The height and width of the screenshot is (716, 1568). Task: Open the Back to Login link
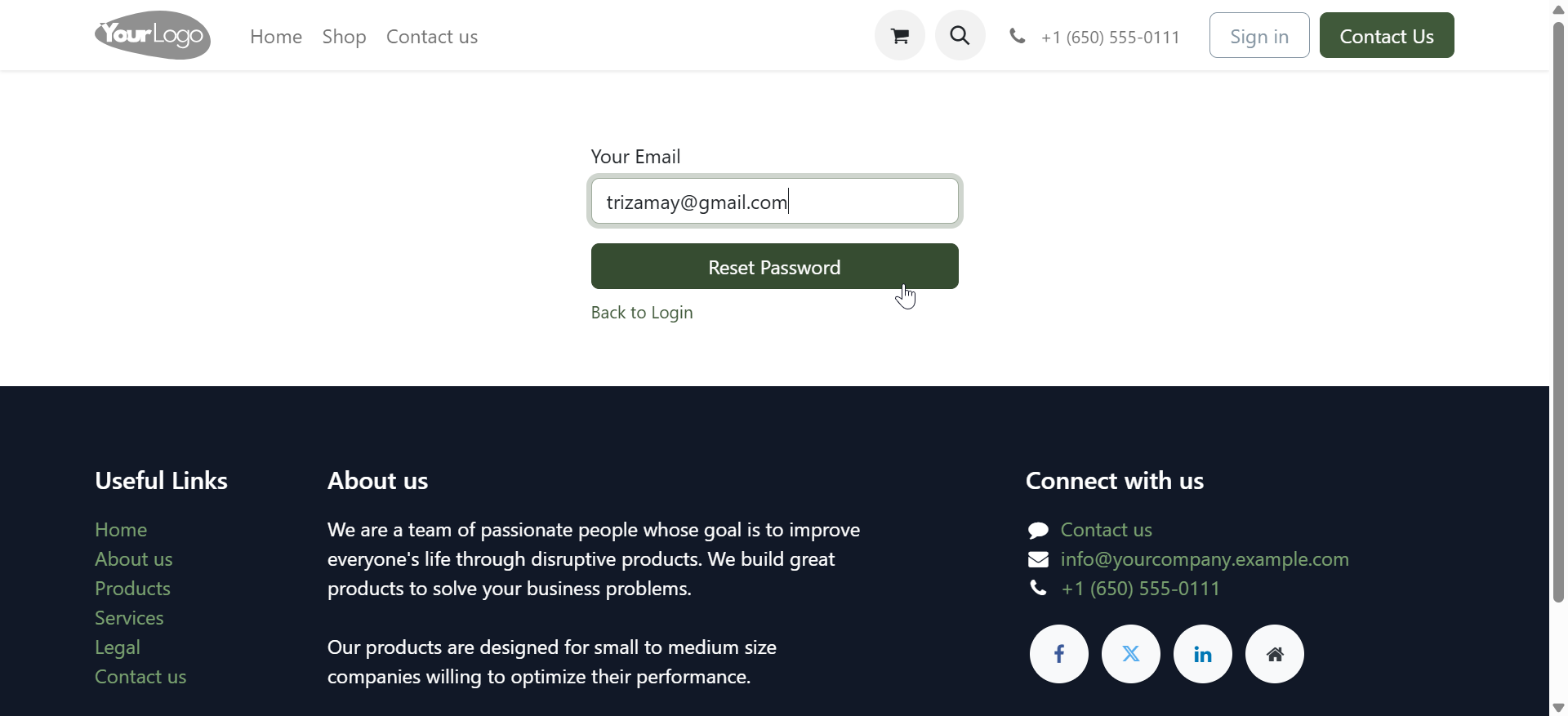(x=642, y=312)
